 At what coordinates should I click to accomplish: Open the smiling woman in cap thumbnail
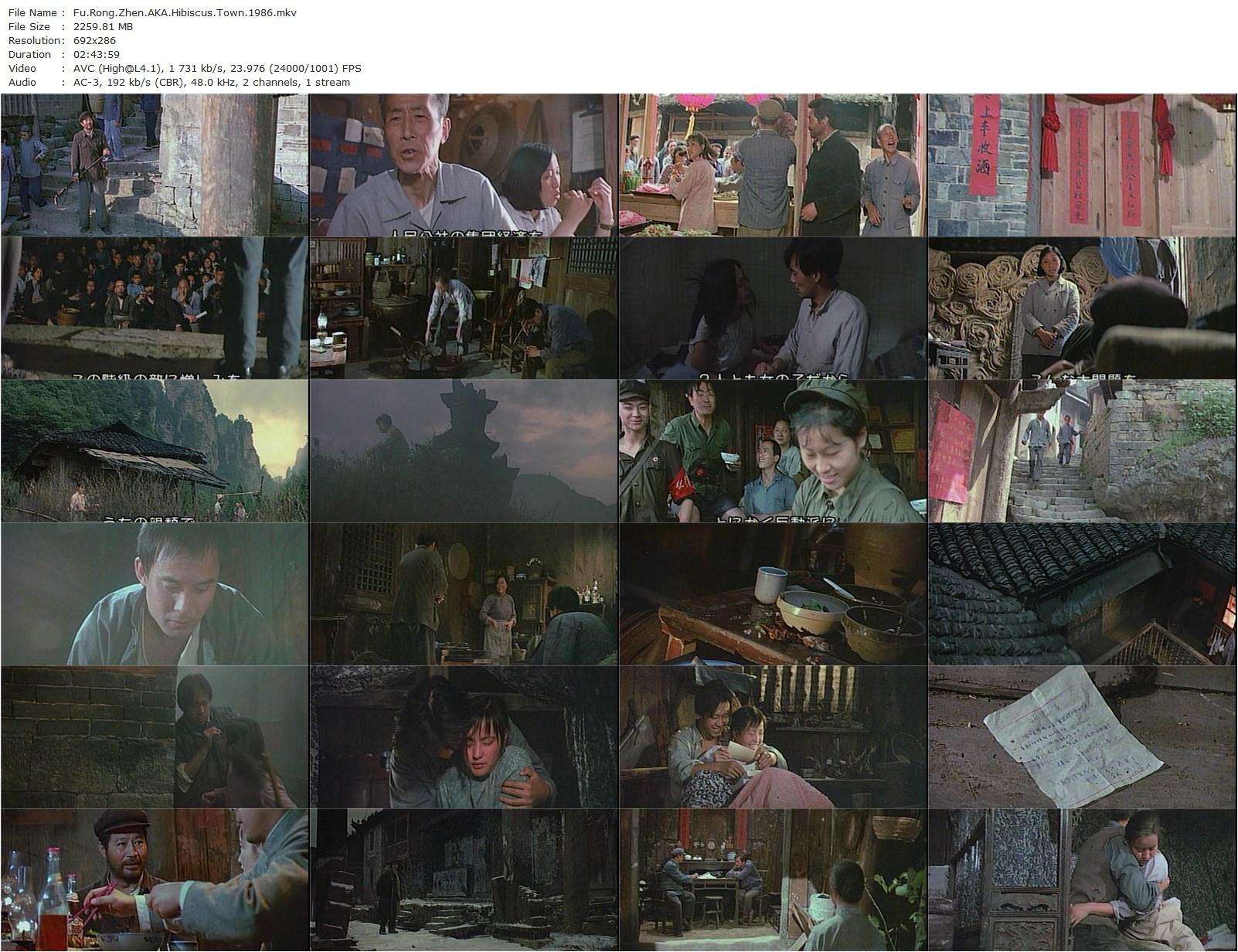(773, 452)
